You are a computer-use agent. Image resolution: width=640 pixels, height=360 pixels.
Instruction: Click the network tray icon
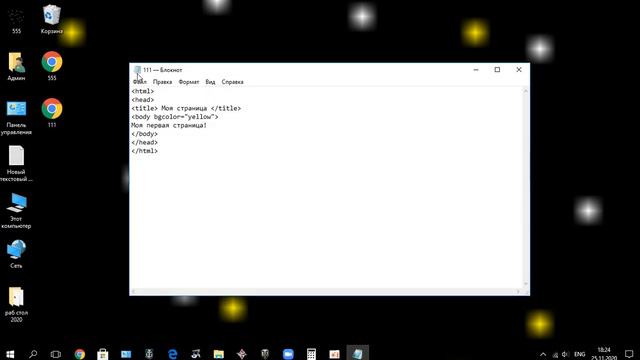click(555, 355)
